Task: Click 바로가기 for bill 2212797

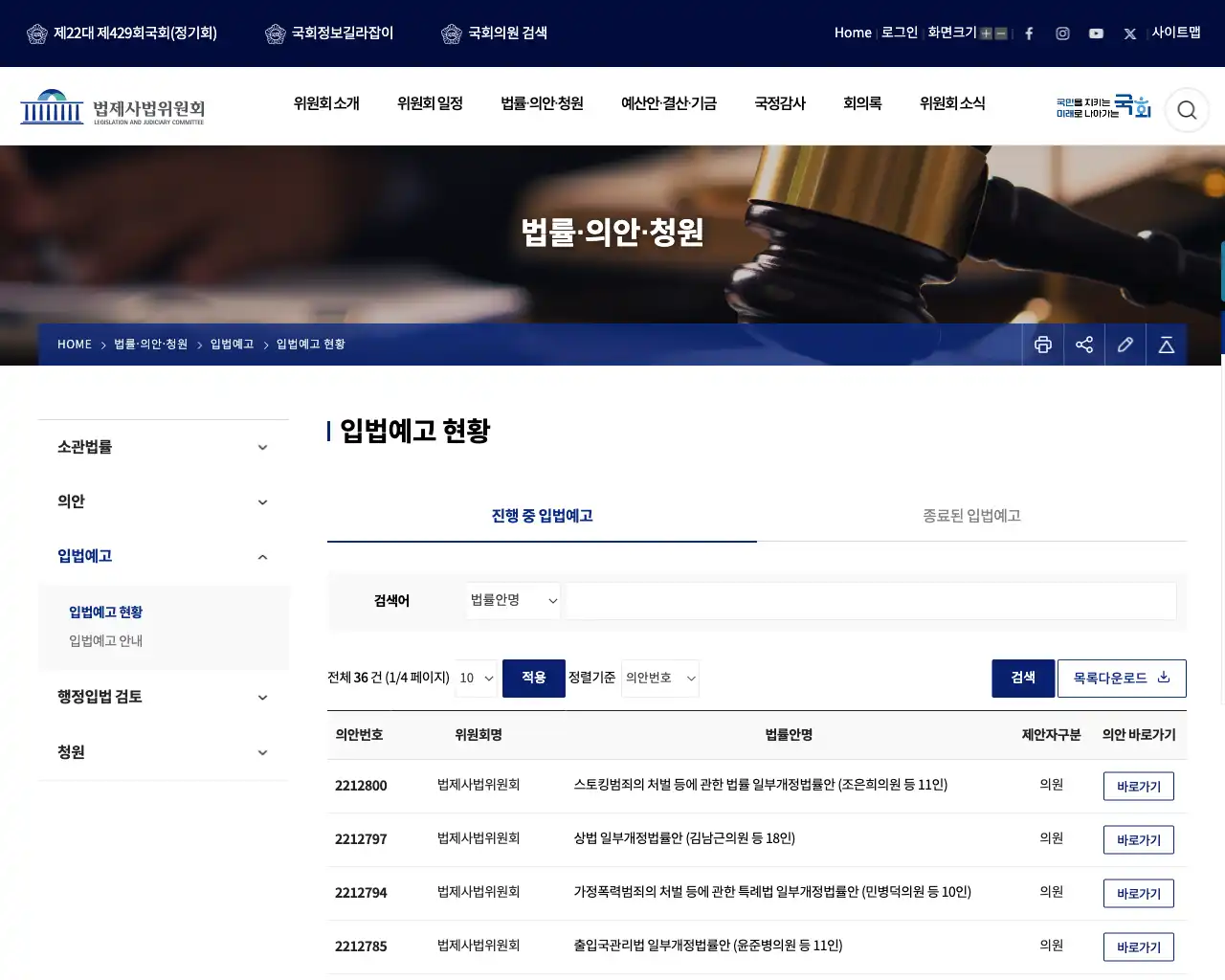Action: tap(1139, 839)
